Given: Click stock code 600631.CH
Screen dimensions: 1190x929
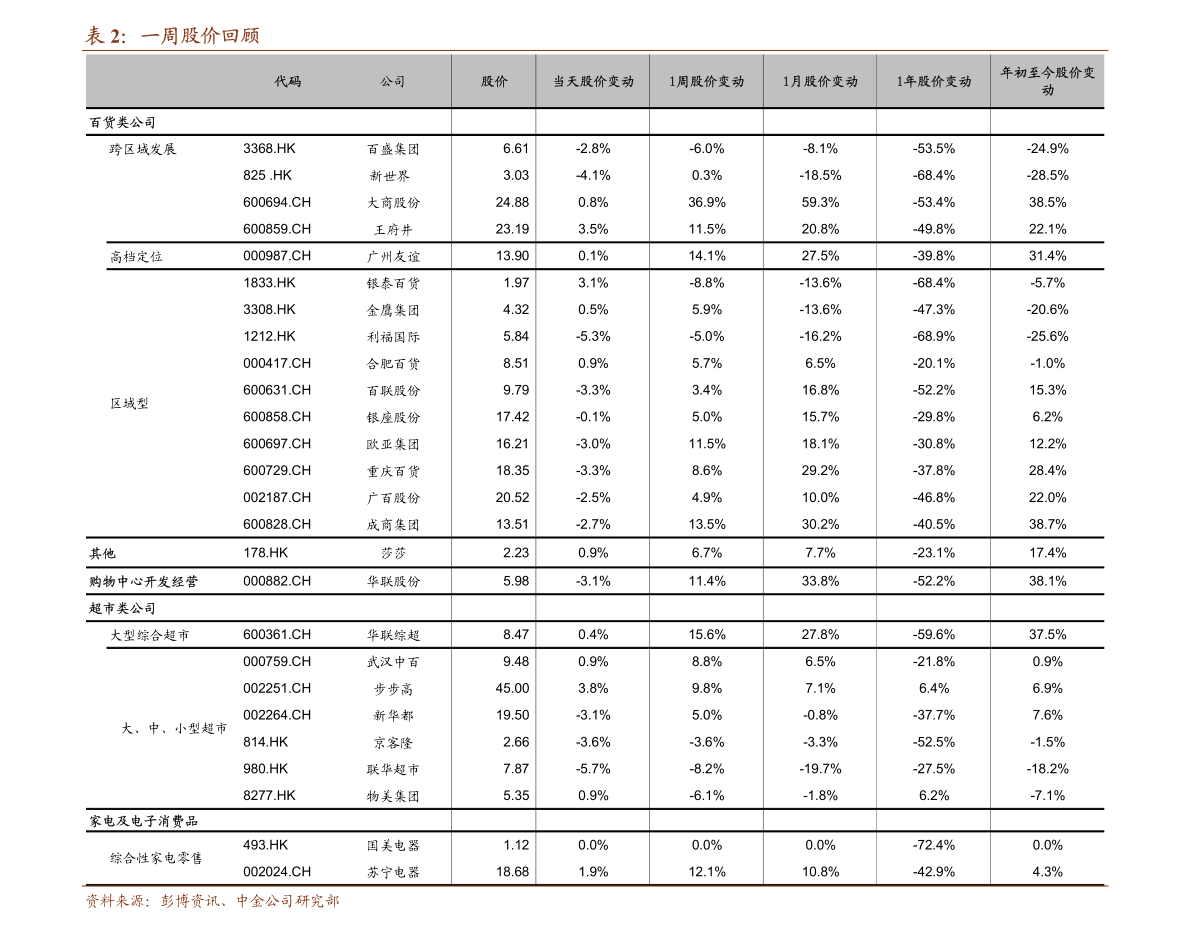Looking at the screenshot, I should tap(277, 390).
